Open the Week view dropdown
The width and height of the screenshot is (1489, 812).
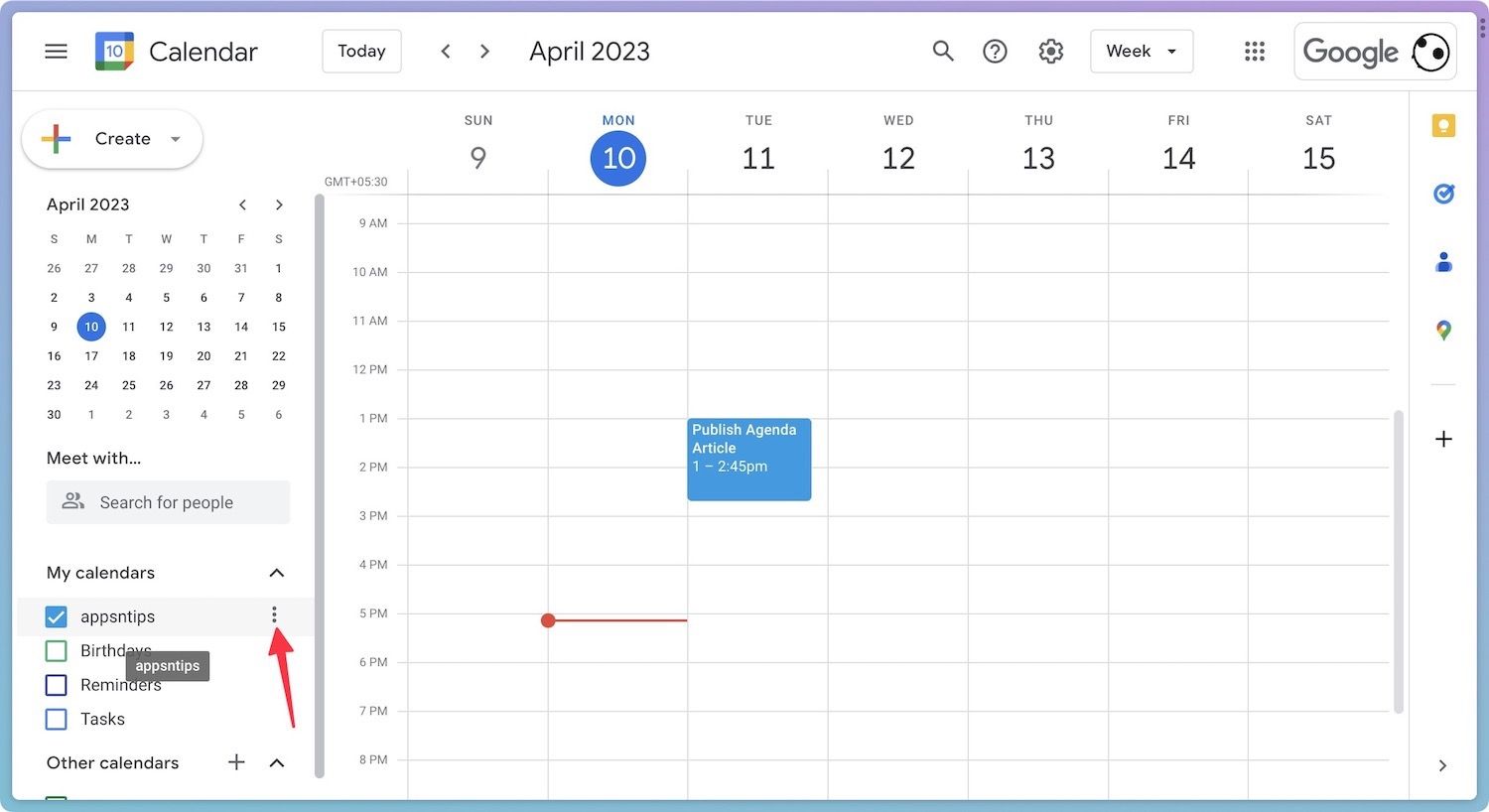(1142, 52)
